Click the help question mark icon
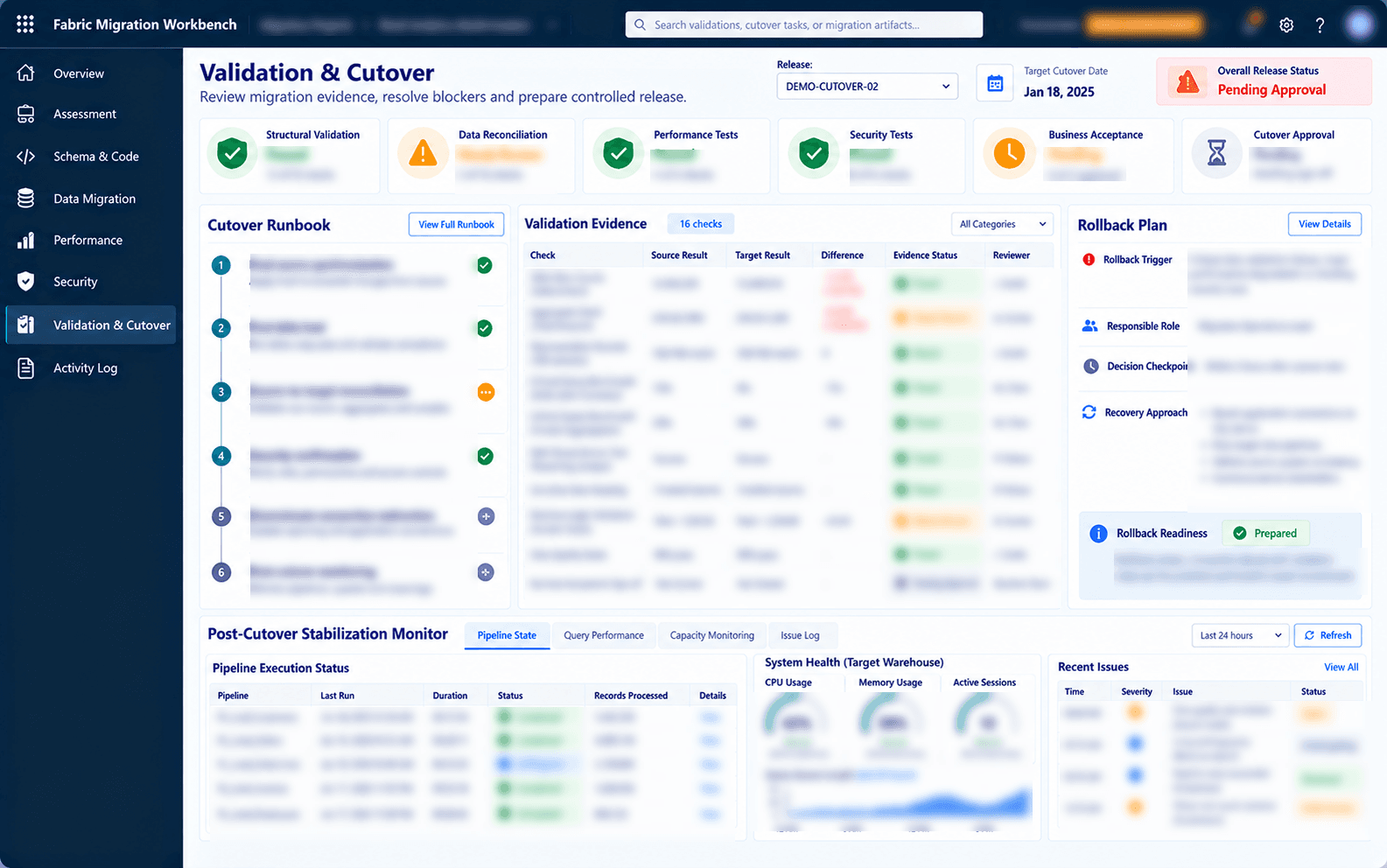This screenshot has height=868, width=1387. point(1320,25)
